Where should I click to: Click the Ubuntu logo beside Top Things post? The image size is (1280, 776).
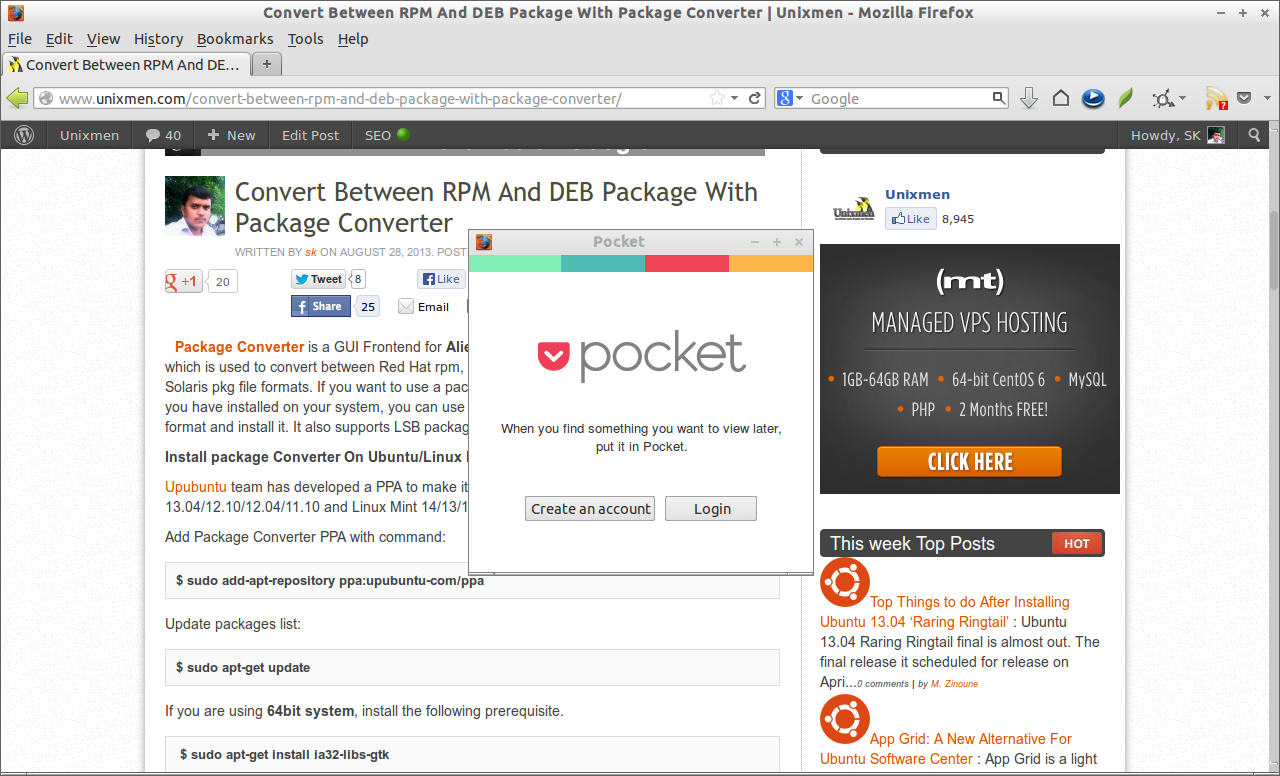point(845,582)
